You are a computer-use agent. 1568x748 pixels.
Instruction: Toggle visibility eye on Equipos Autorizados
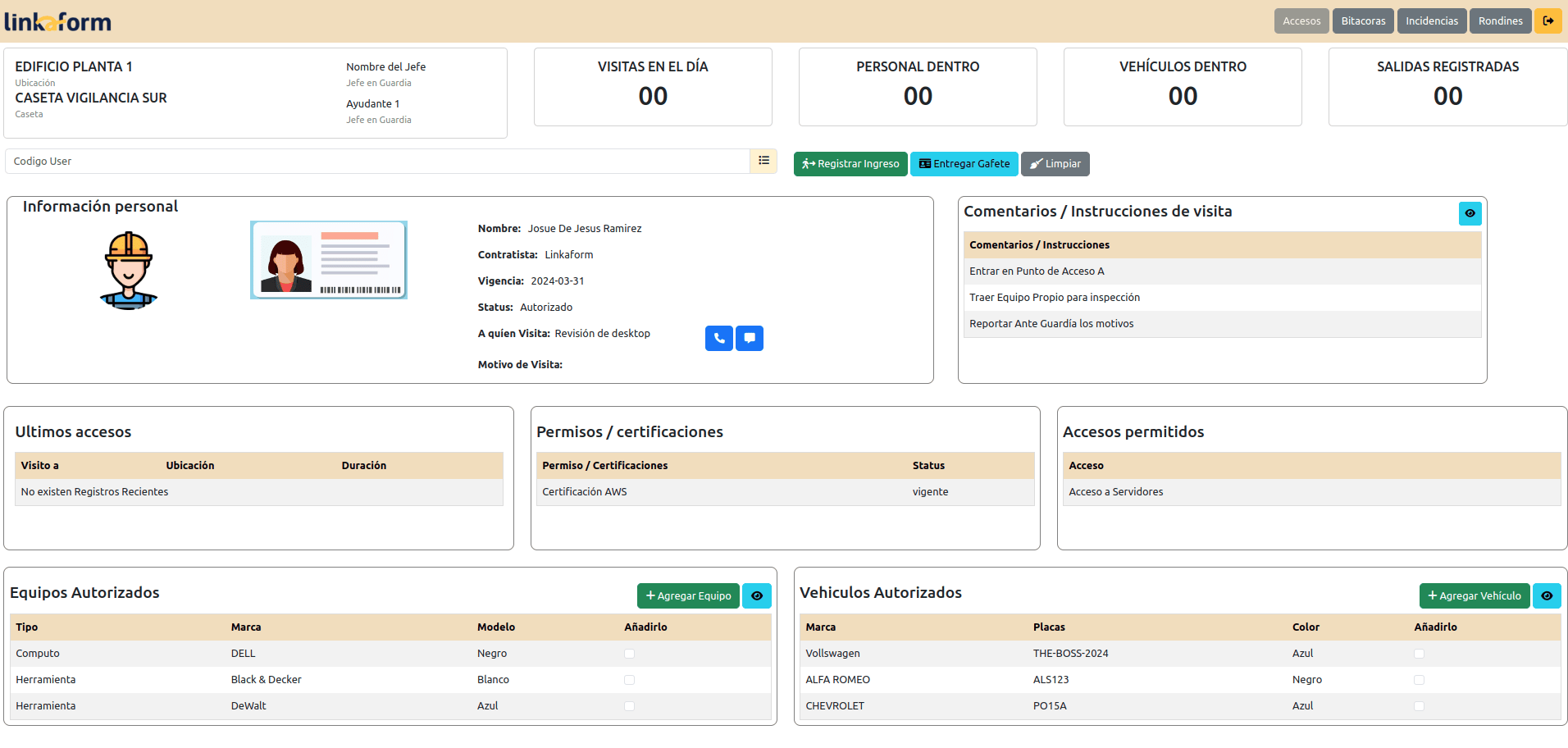click(756, 595)
